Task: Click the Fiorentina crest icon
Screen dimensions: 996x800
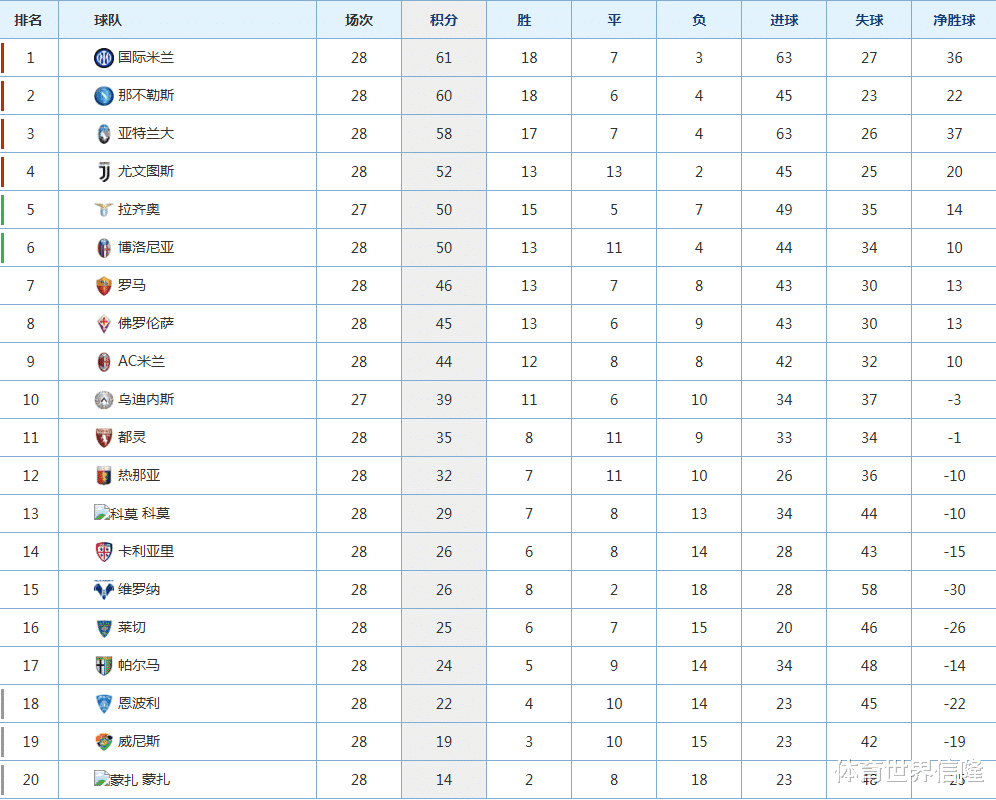Action: (x=103, y=324)
